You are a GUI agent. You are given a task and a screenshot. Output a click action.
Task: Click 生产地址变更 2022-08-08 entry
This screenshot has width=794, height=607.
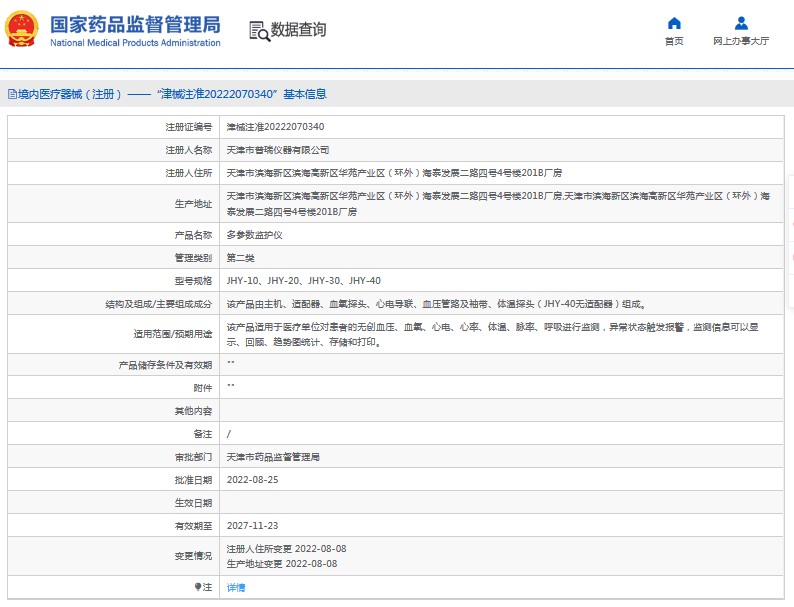pyautogui.click(x=282, y=563)
